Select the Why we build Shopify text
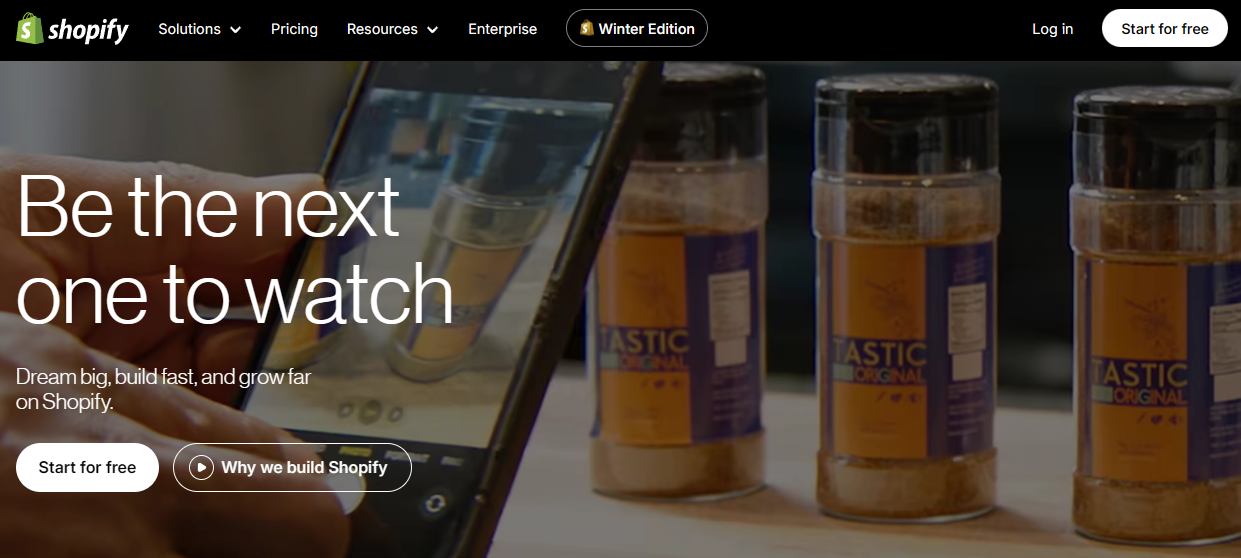 click(304, 467)
